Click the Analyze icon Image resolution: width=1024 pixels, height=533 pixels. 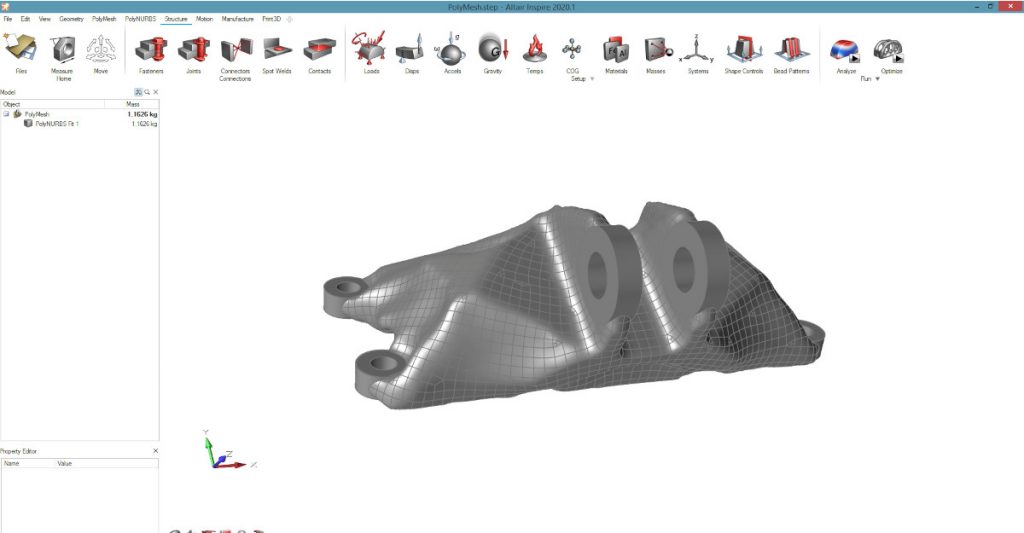coord(846,50)
